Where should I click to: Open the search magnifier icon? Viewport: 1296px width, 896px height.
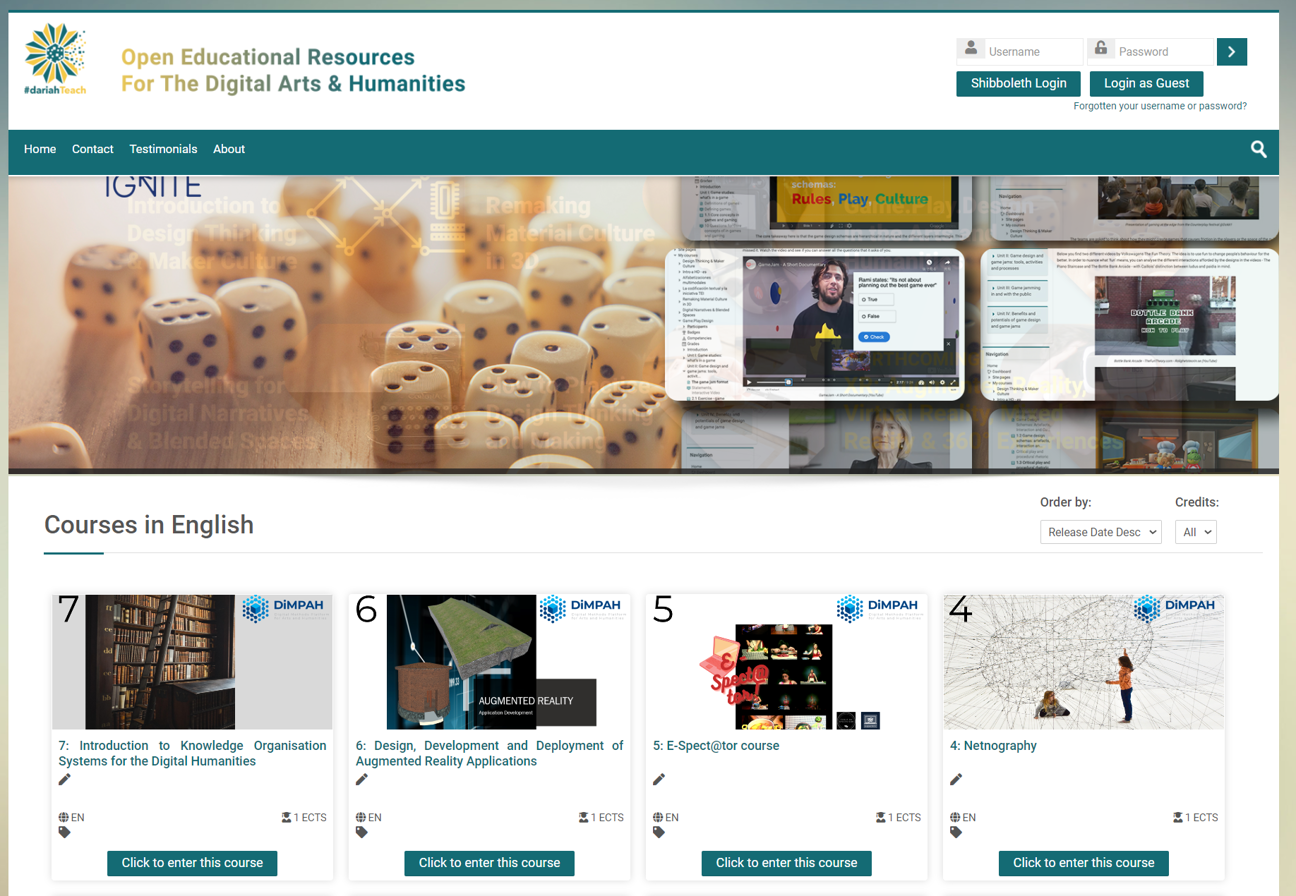click(x=1258, y=149)
